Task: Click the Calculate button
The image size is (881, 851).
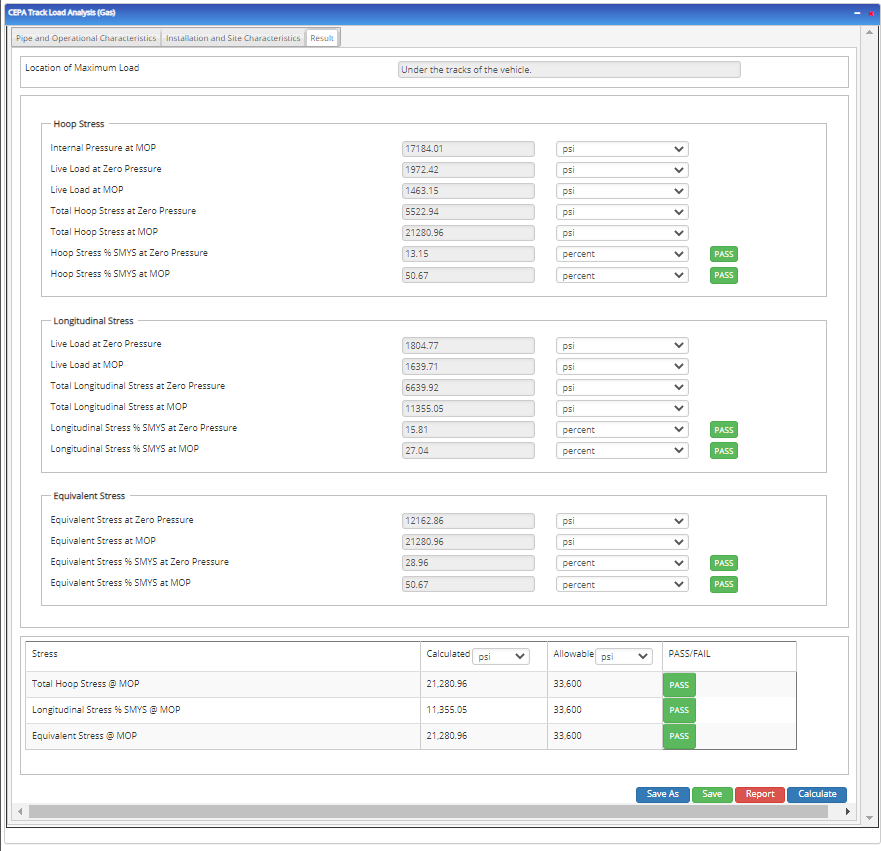Action: pyautogui.click(x=816, y=794)
